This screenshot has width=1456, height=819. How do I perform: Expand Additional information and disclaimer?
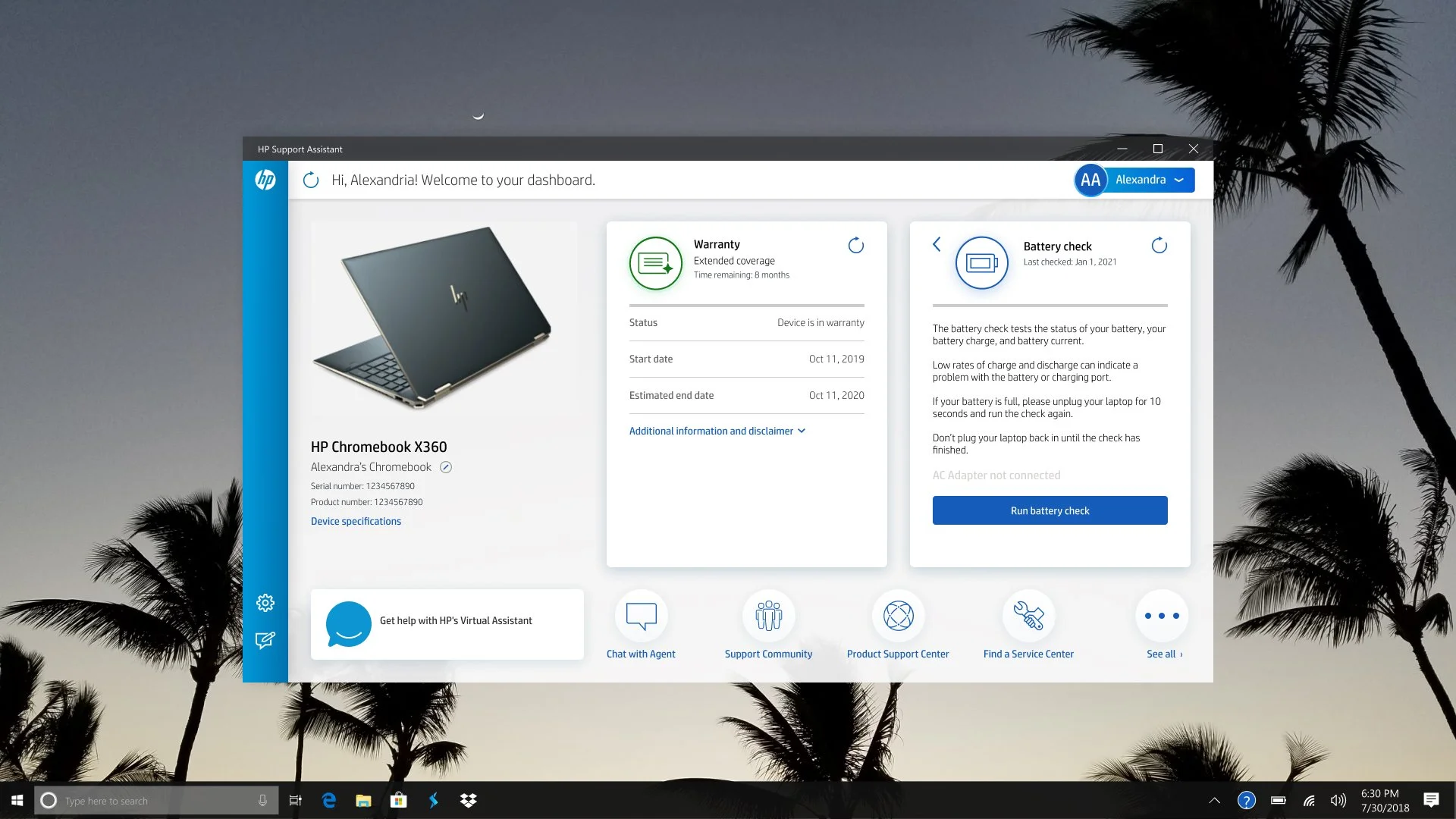[x=717, y=431]
